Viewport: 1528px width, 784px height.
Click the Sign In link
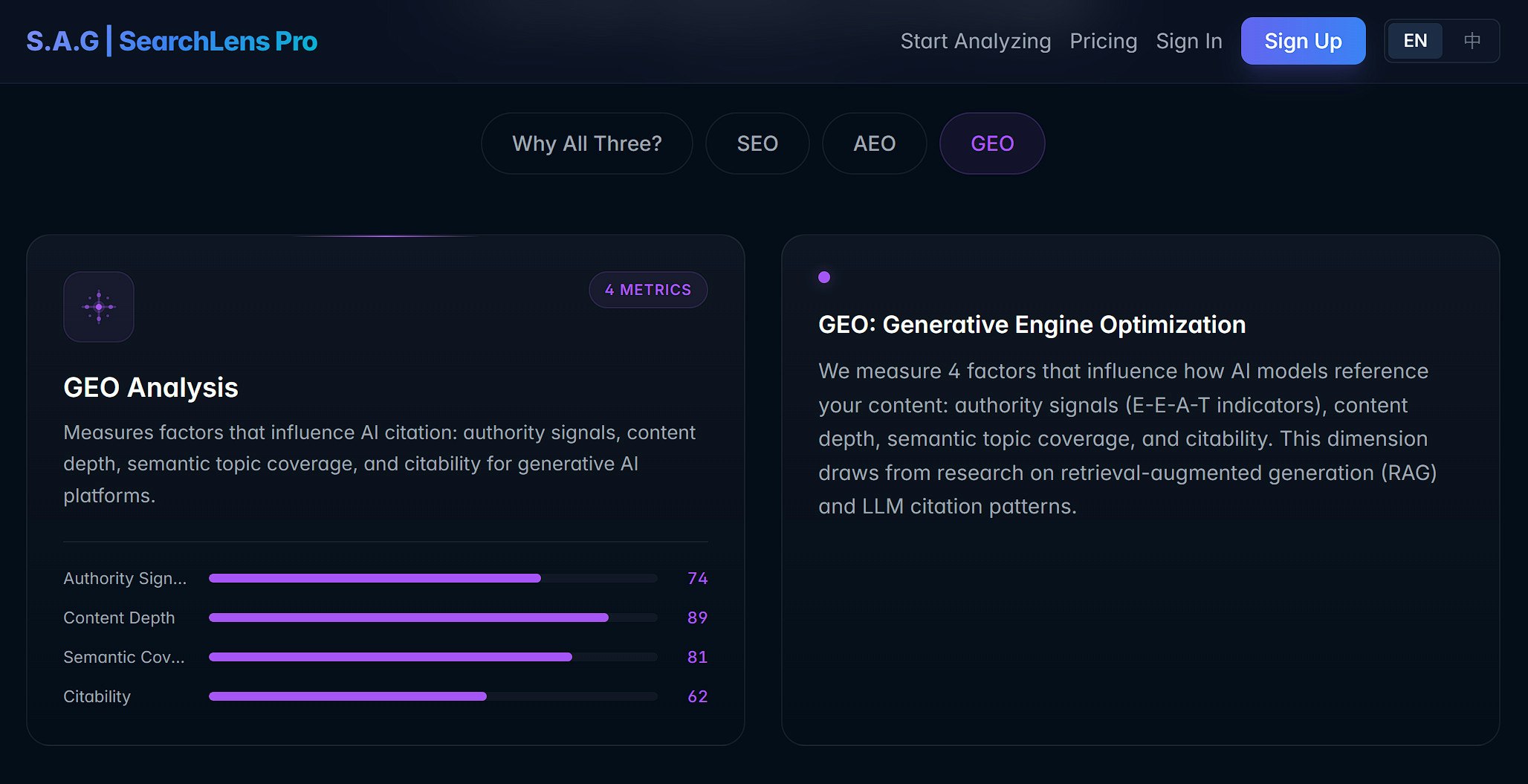coord(1189,41)
